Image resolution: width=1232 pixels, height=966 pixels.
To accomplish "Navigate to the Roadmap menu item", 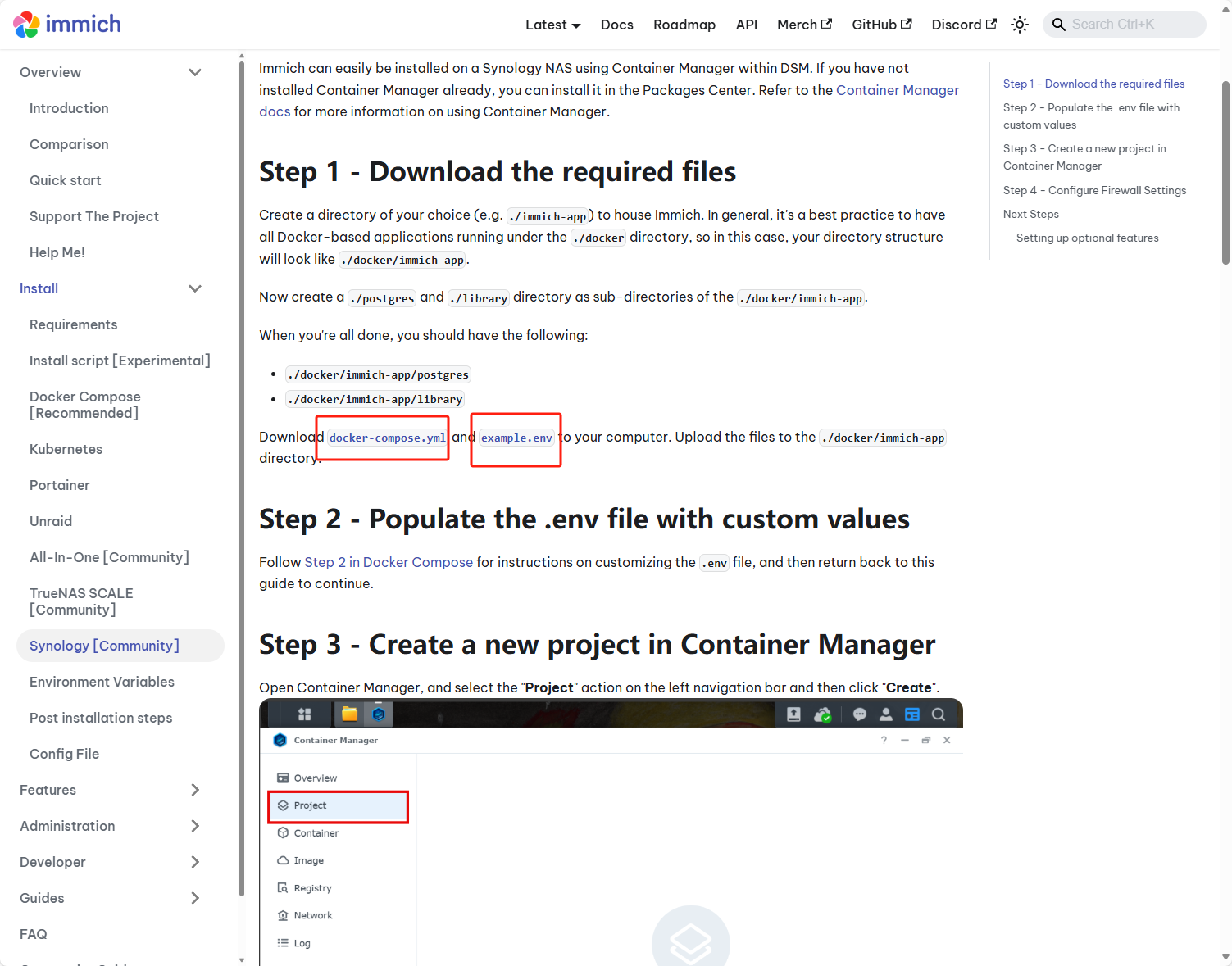I will (684, 25).
